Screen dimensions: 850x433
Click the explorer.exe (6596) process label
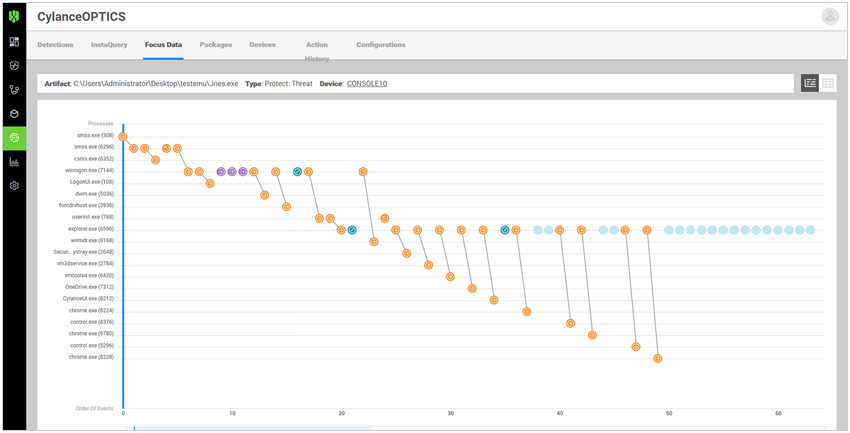coord(91,229)
